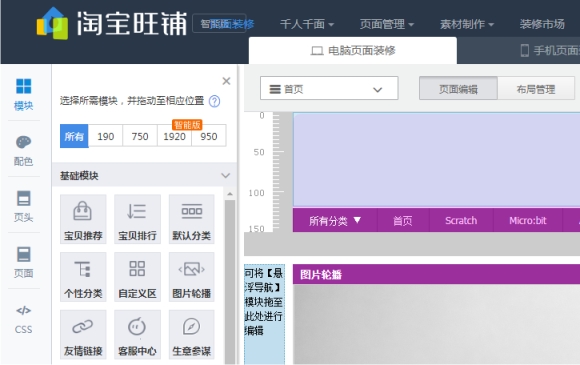Open the 配色 color palette panel

coord(24,151)
